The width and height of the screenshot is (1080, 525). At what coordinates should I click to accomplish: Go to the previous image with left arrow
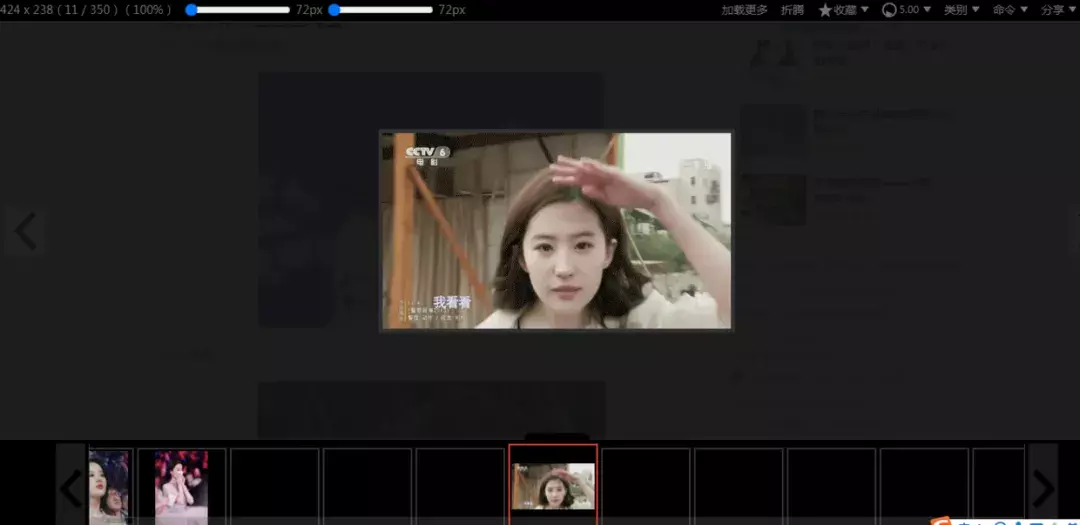[x=25, y=232]
